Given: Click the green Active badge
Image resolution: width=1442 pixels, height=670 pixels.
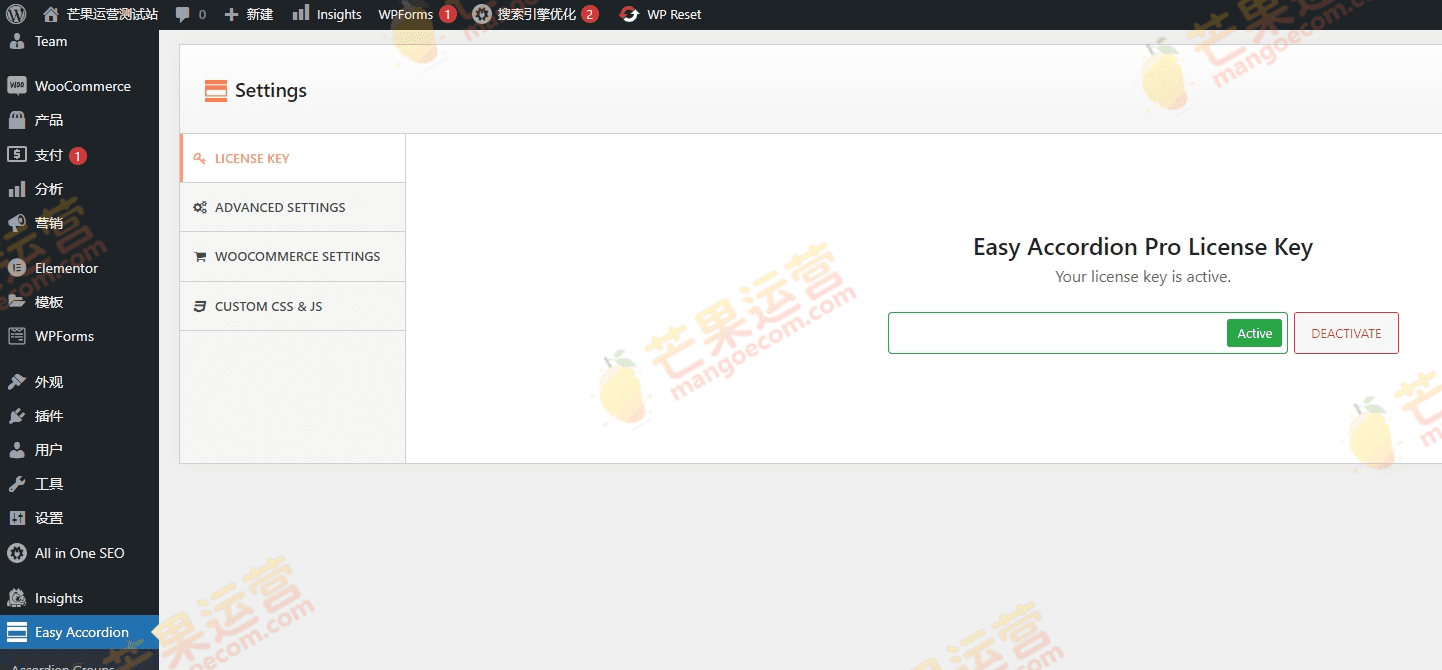Looking at the screenshot, I should click(1254, 333).
